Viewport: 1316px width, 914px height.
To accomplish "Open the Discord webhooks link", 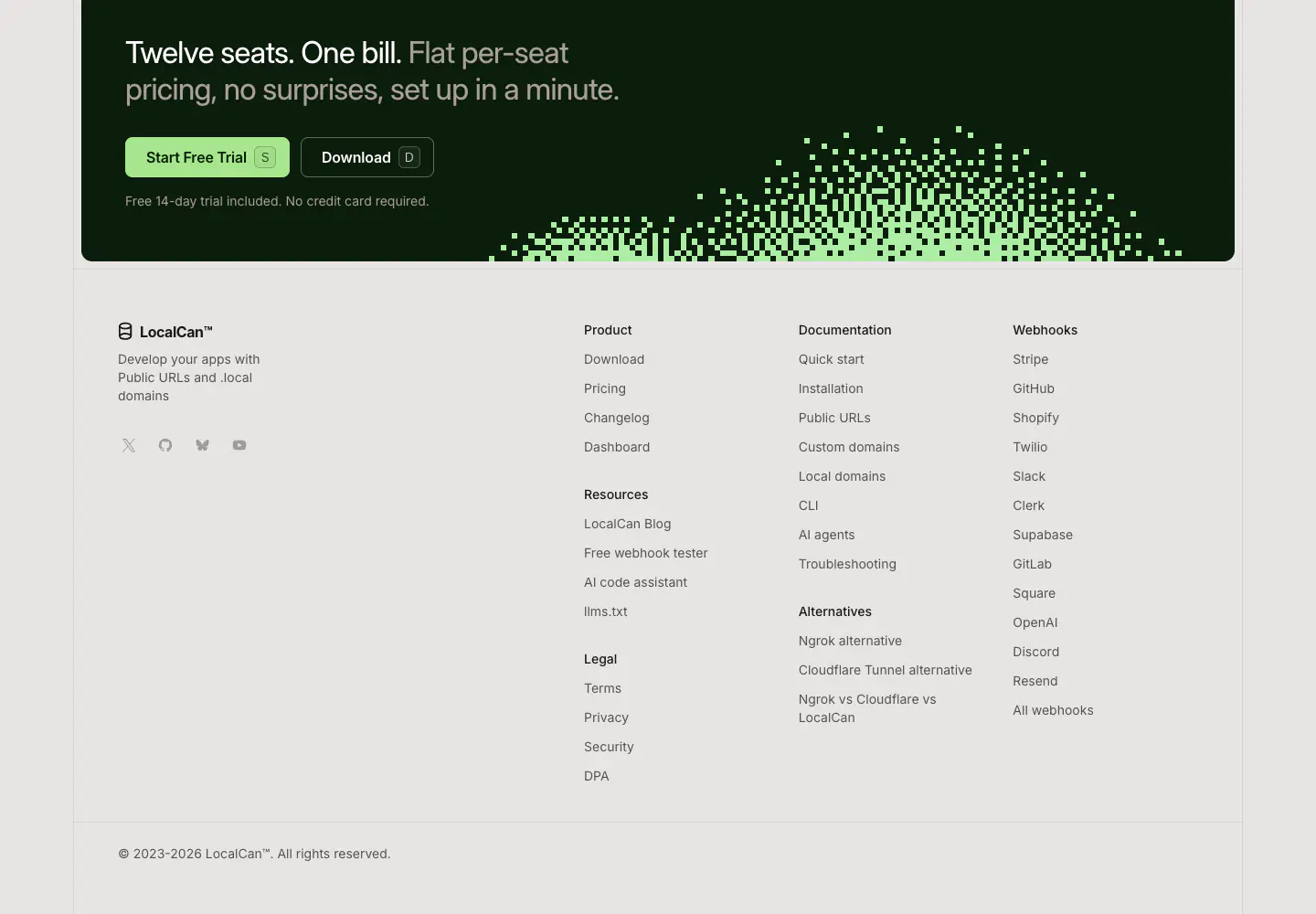I will point(1036,652).
